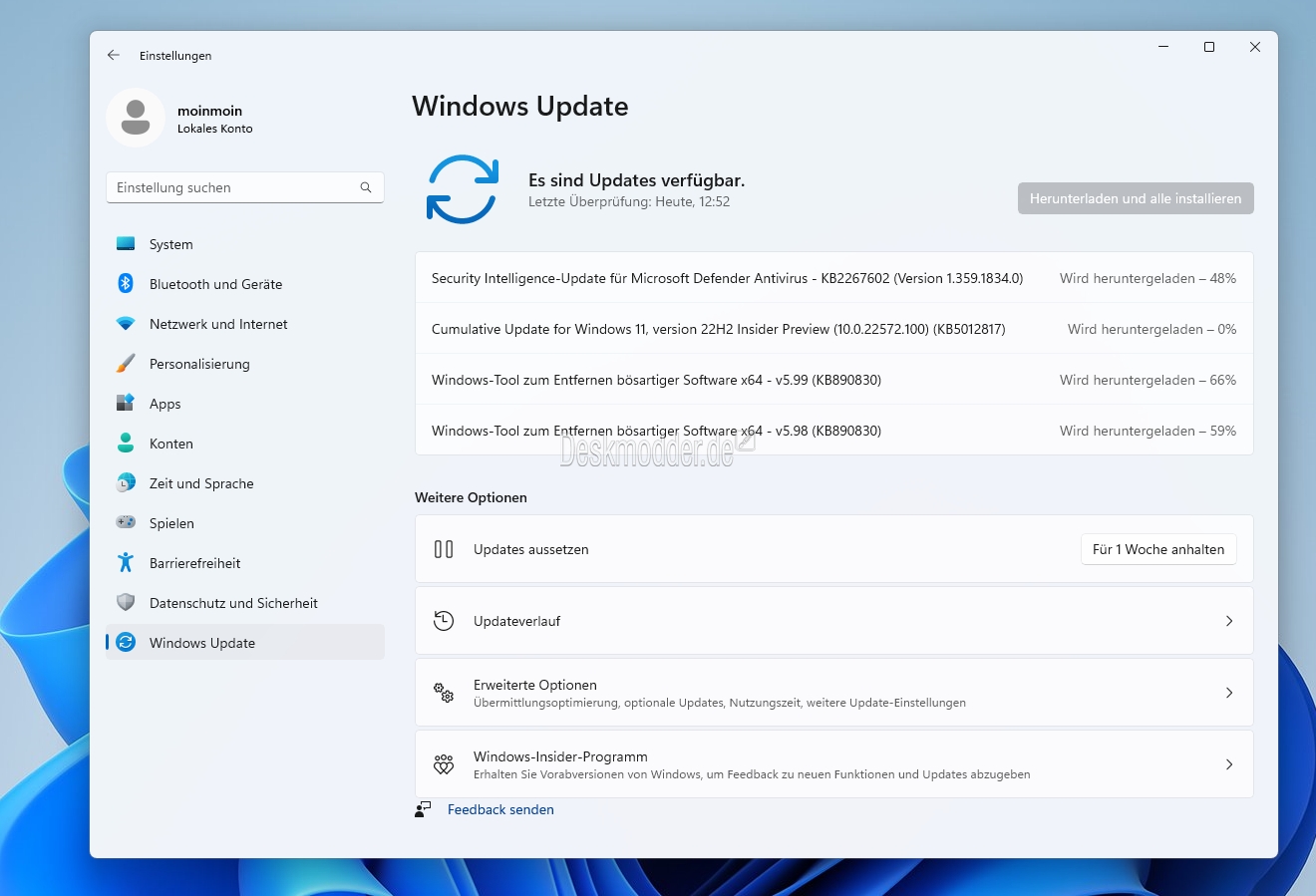
Task: Click 'Letzte Überprüfung: Heute, 12:52' text
Action: pos(629,201)
